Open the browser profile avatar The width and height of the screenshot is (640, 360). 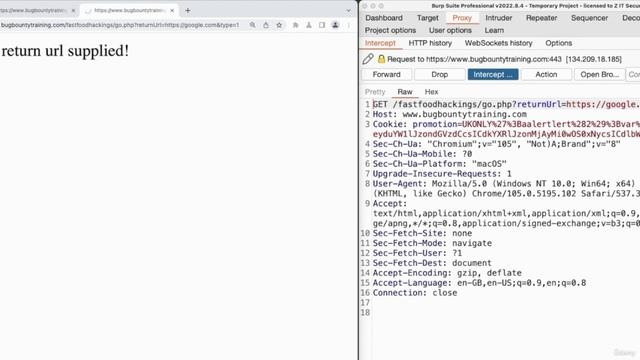(335, 25)
